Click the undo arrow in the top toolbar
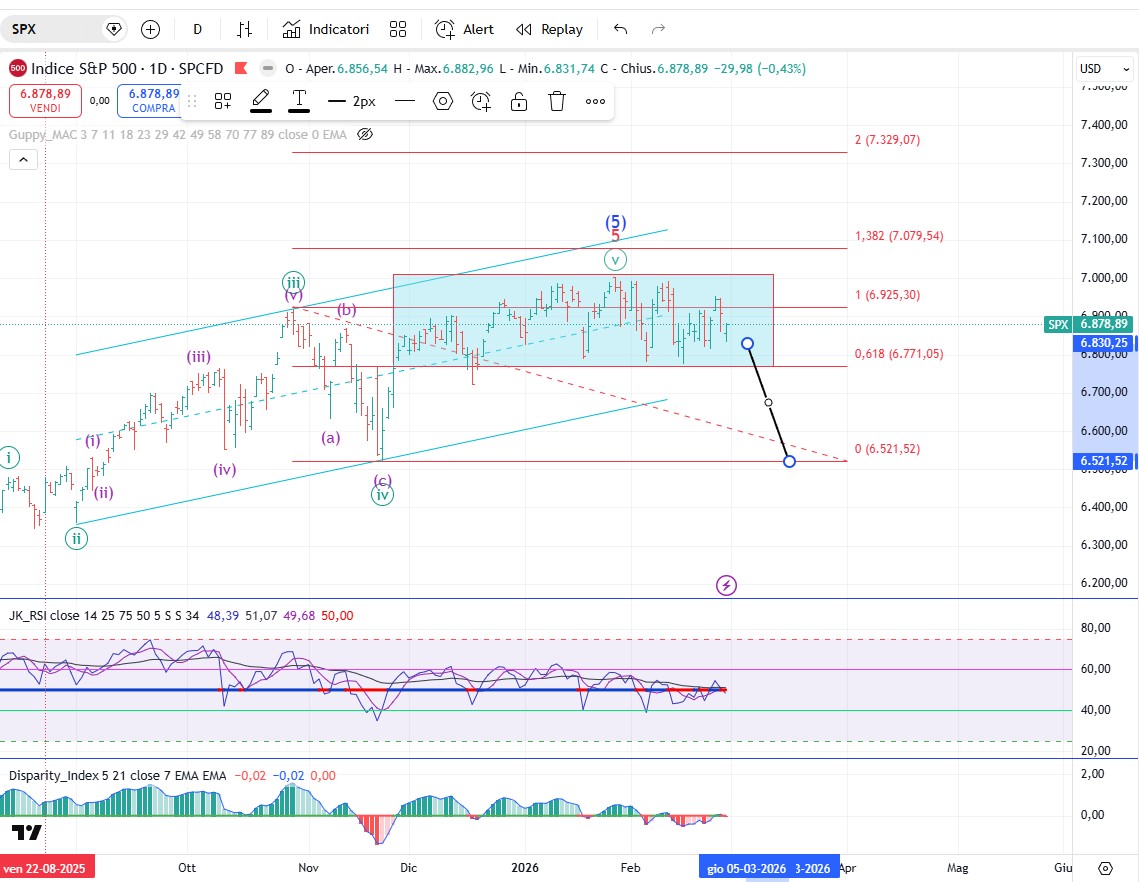Image resolution: width=1139 pixels, height=882 pixels. [x=621, y=29]
